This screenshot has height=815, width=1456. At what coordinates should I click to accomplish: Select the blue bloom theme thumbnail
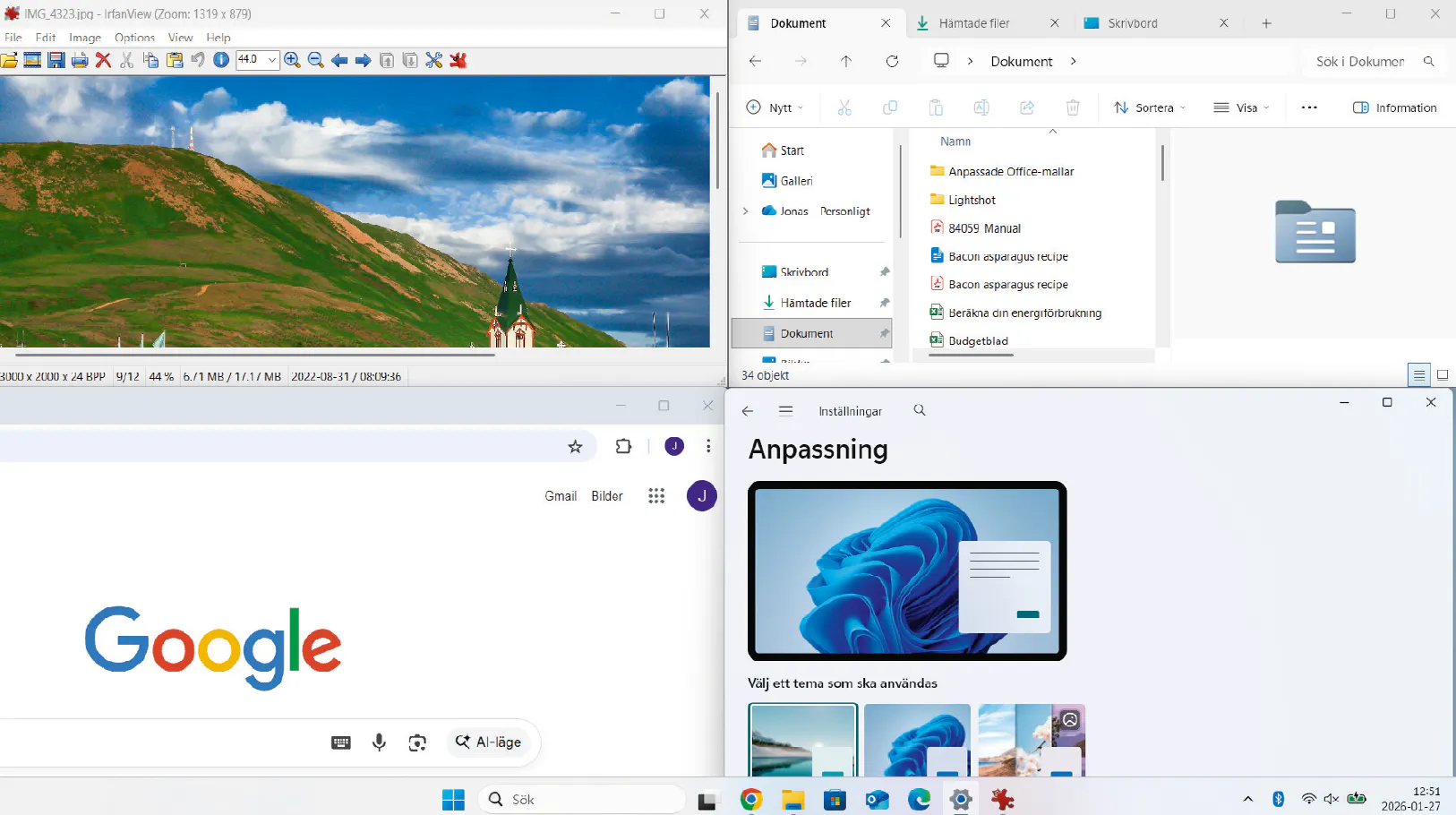(917, 740)
